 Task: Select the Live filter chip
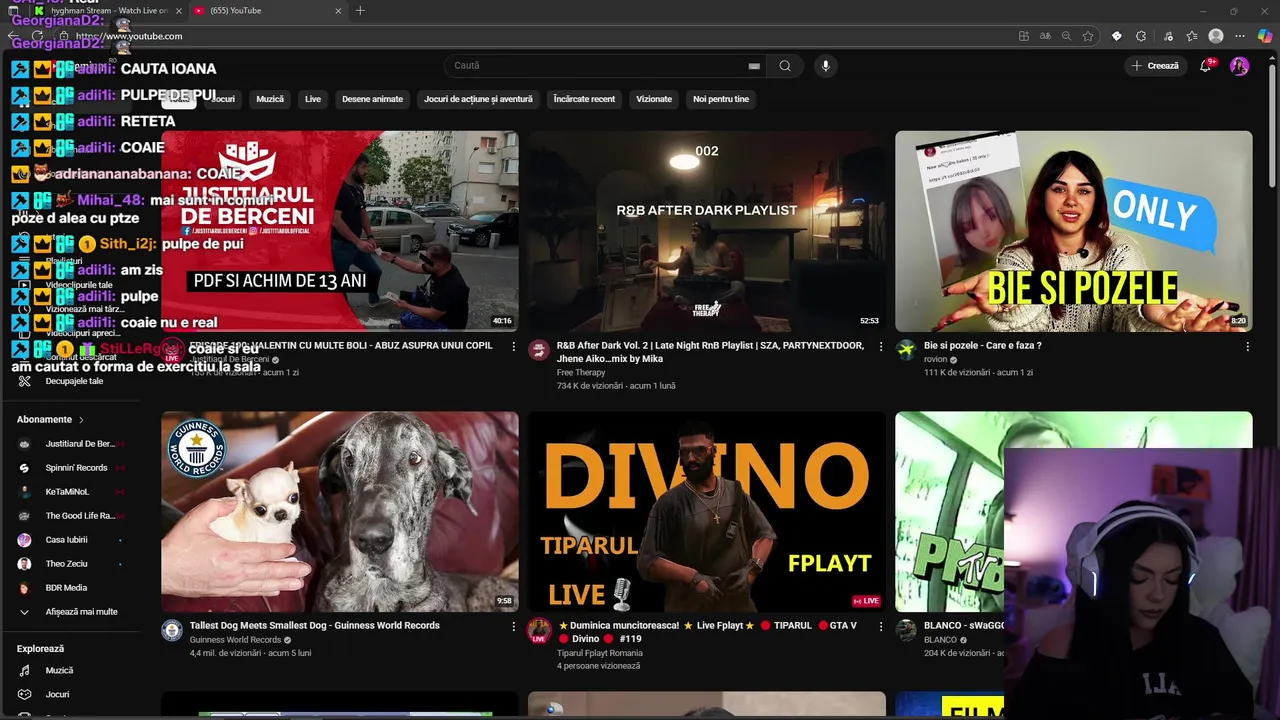[313, 99]
